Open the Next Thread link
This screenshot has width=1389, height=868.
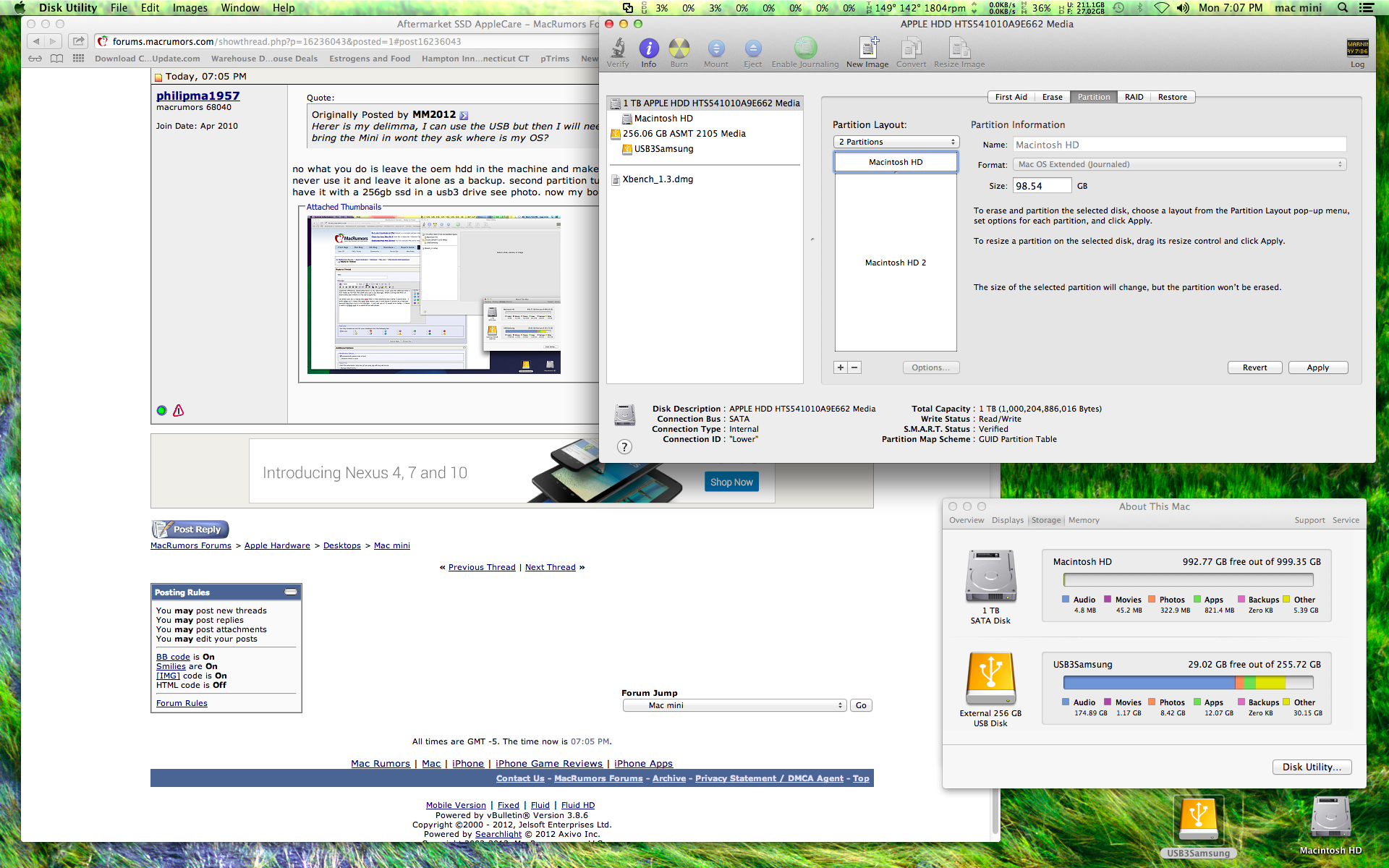[550, 567]
